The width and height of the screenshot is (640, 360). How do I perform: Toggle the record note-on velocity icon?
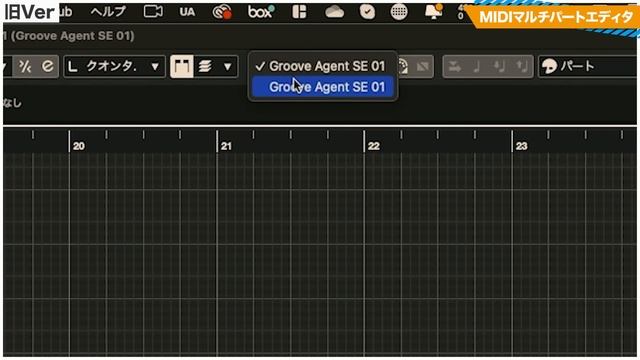tap(499, 67)
